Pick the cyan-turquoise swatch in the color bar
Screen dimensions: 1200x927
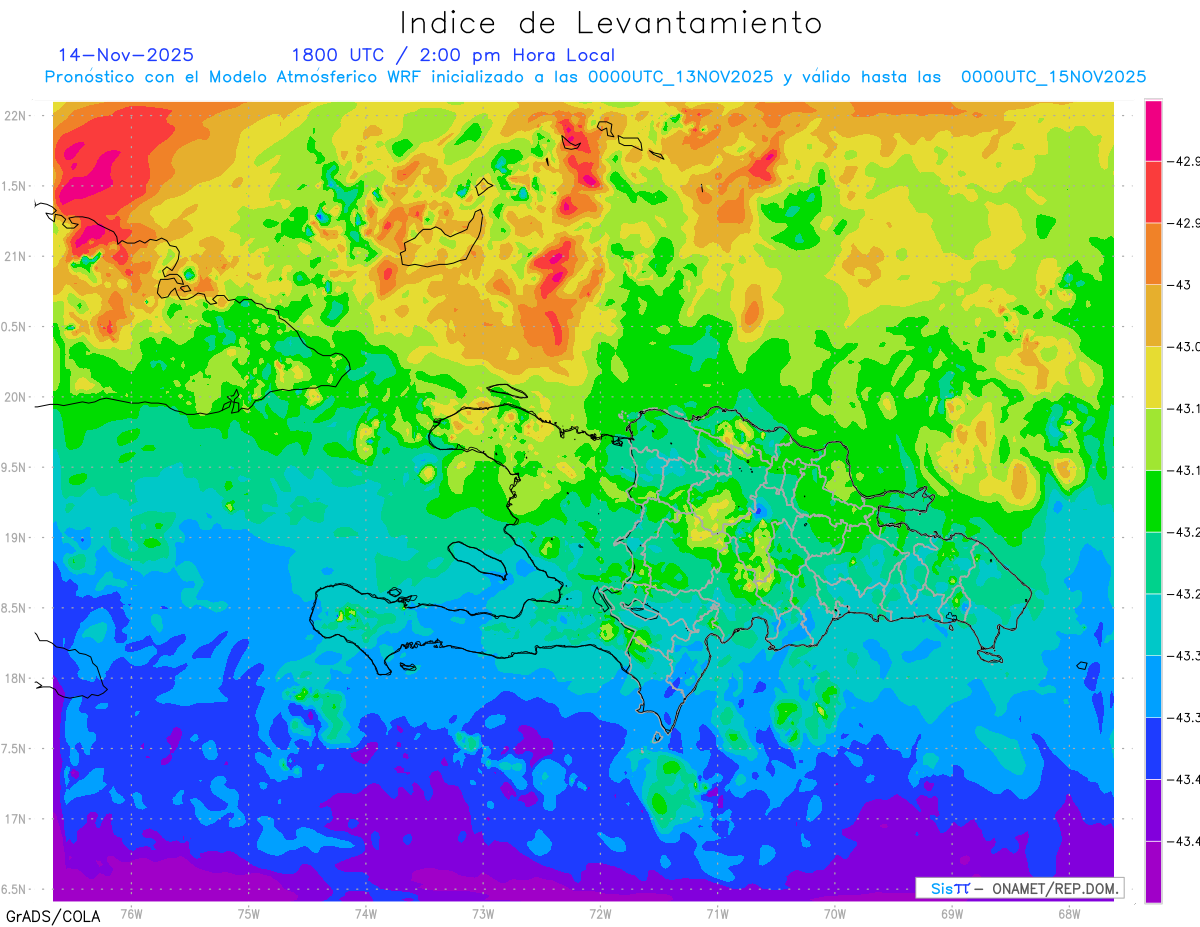point(1153,625)
